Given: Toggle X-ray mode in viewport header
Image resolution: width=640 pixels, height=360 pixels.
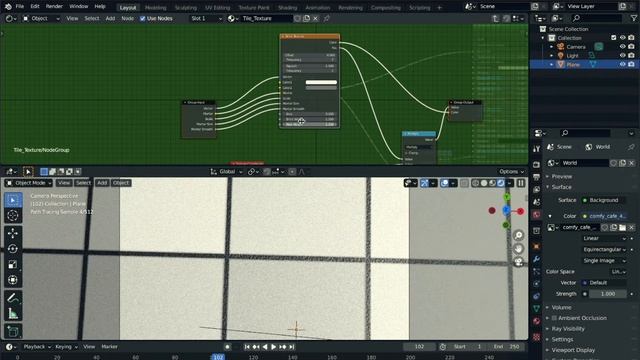Looking at the screenshot, I should 464,183.
